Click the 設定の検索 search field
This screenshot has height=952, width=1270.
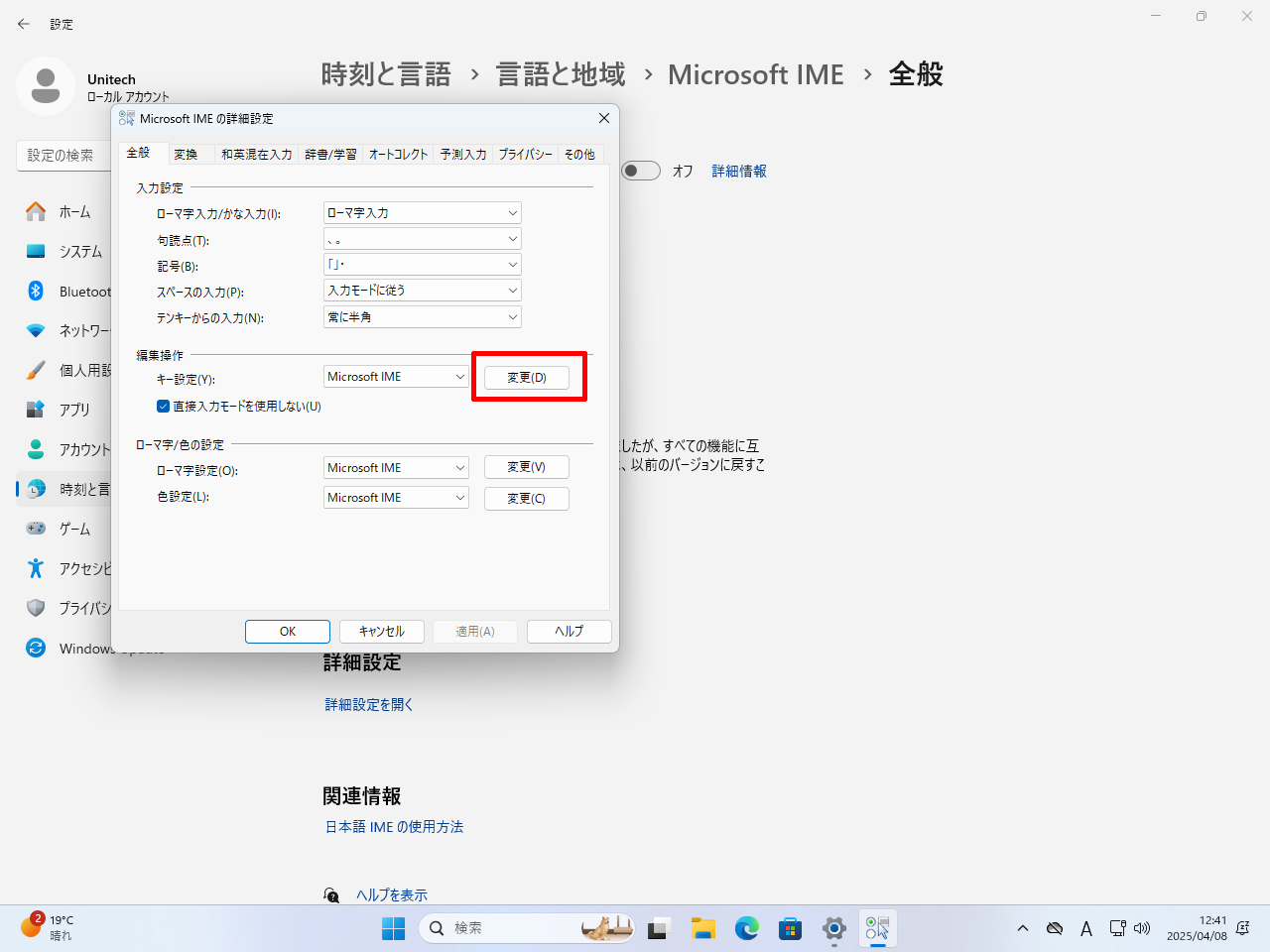coord(63,155)
